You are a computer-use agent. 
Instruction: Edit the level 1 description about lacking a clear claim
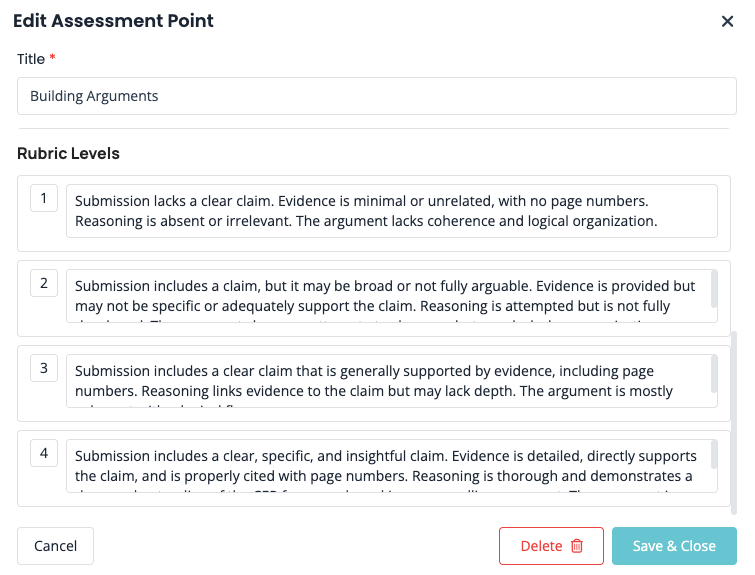391,211
